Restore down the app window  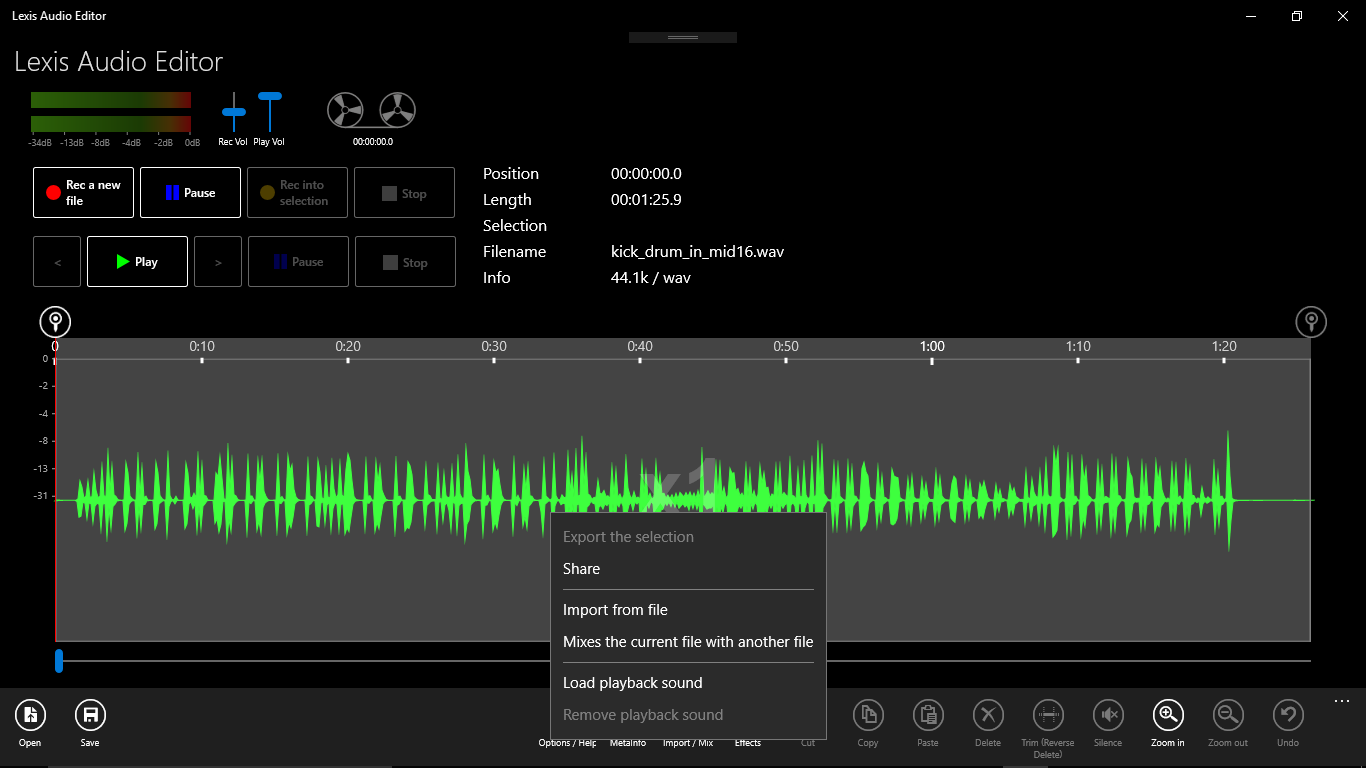tap(1297, 16)
